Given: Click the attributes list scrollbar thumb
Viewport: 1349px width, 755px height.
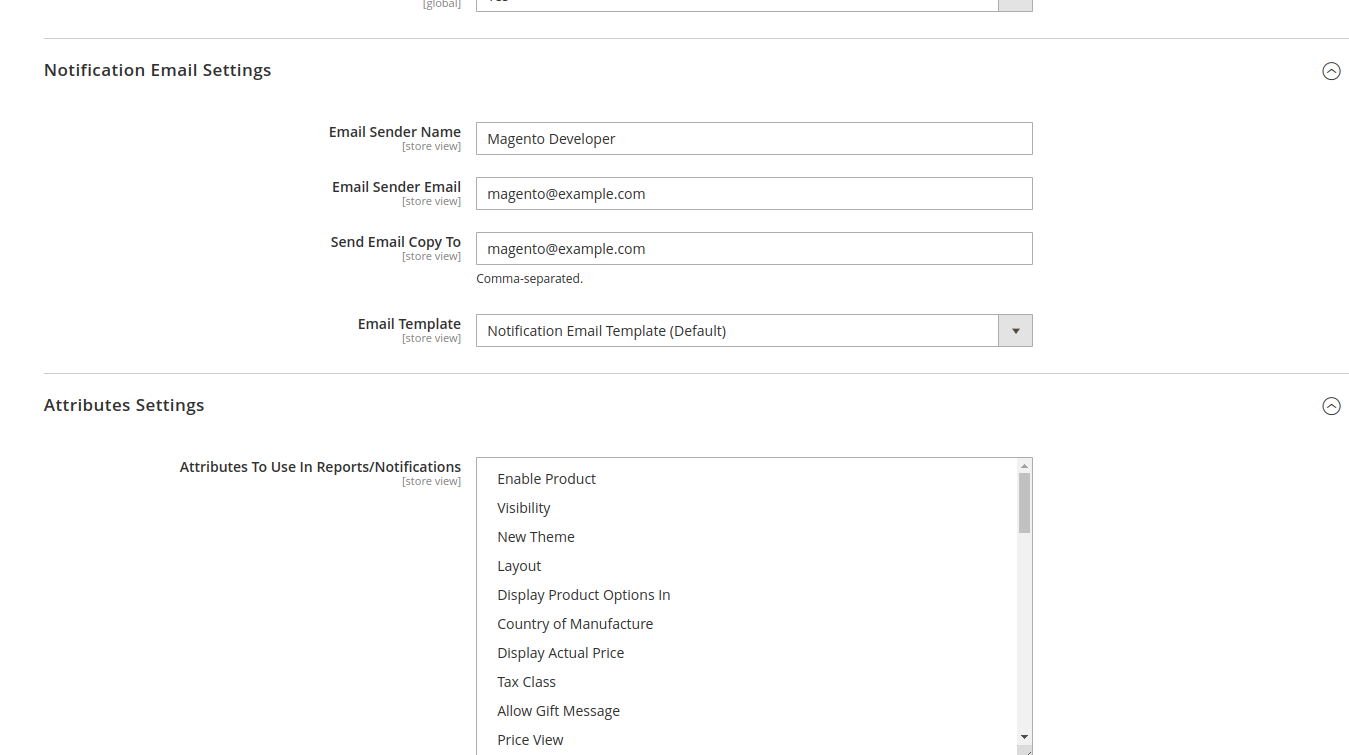Looking at the screenshot, I should pos(1024,502).
